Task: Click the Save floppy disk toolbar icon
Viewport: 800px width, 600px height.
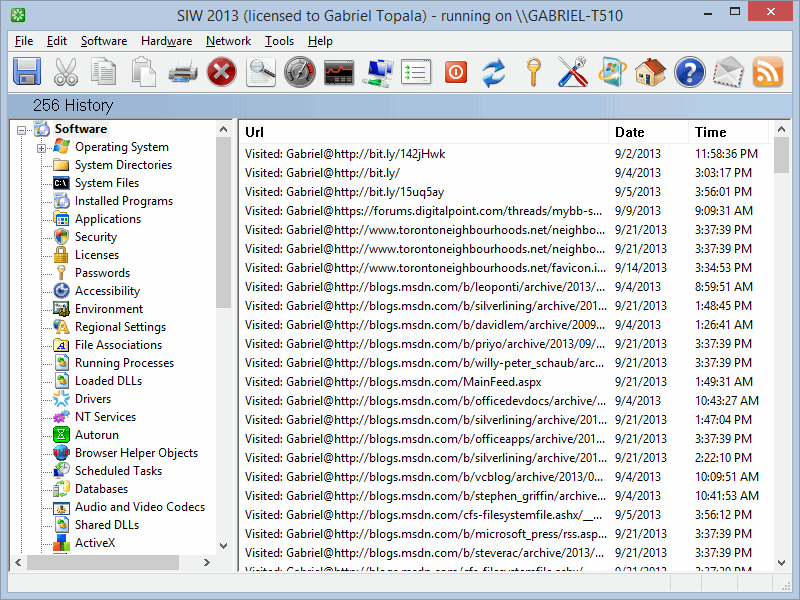Action: point(26,72)
